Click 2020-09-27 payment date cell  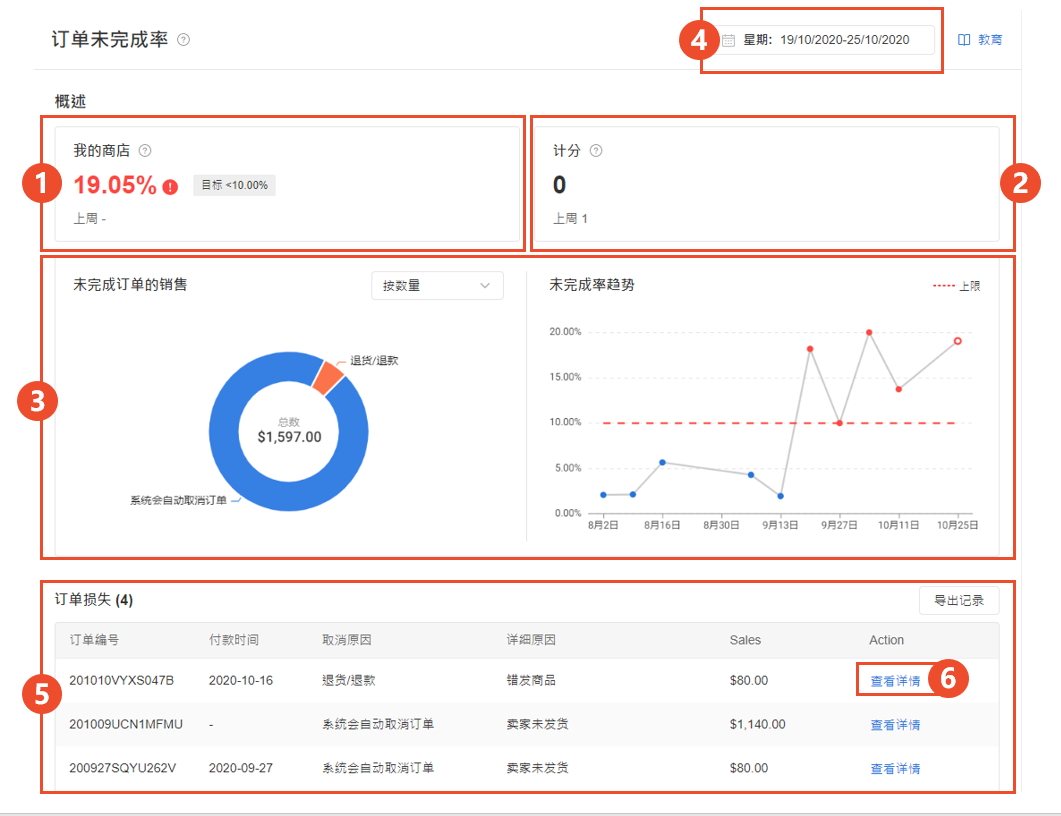point(241,769)
